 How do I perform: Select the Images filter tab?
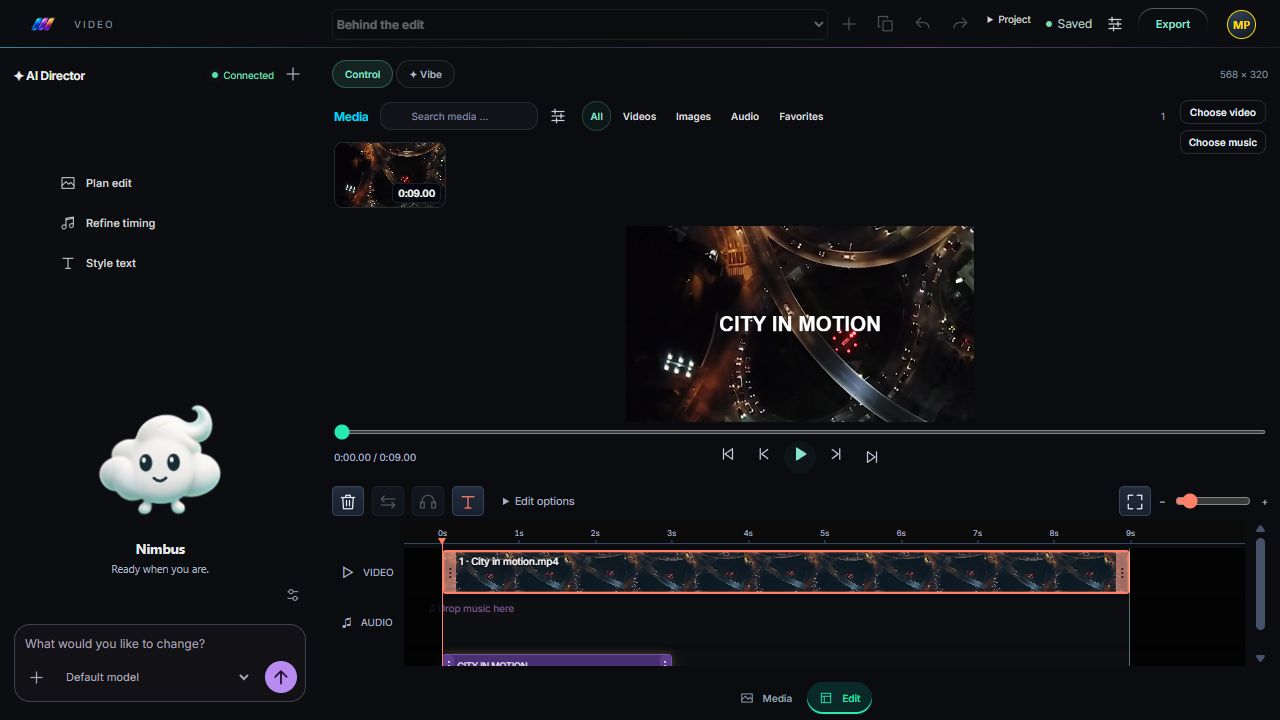point(693,116)
